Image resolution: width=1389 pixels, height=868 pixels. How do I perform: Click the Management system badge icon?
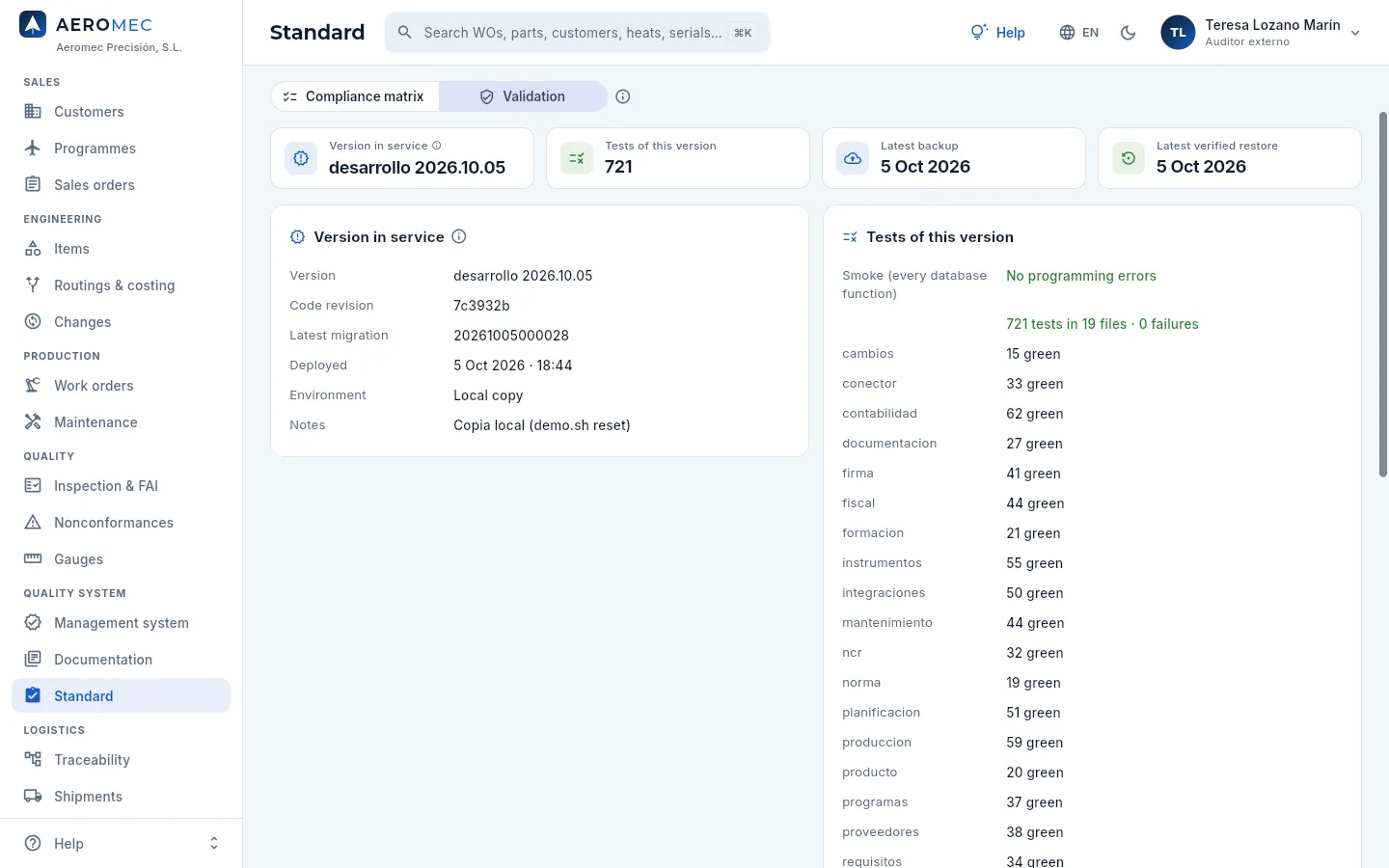point(33,623)
